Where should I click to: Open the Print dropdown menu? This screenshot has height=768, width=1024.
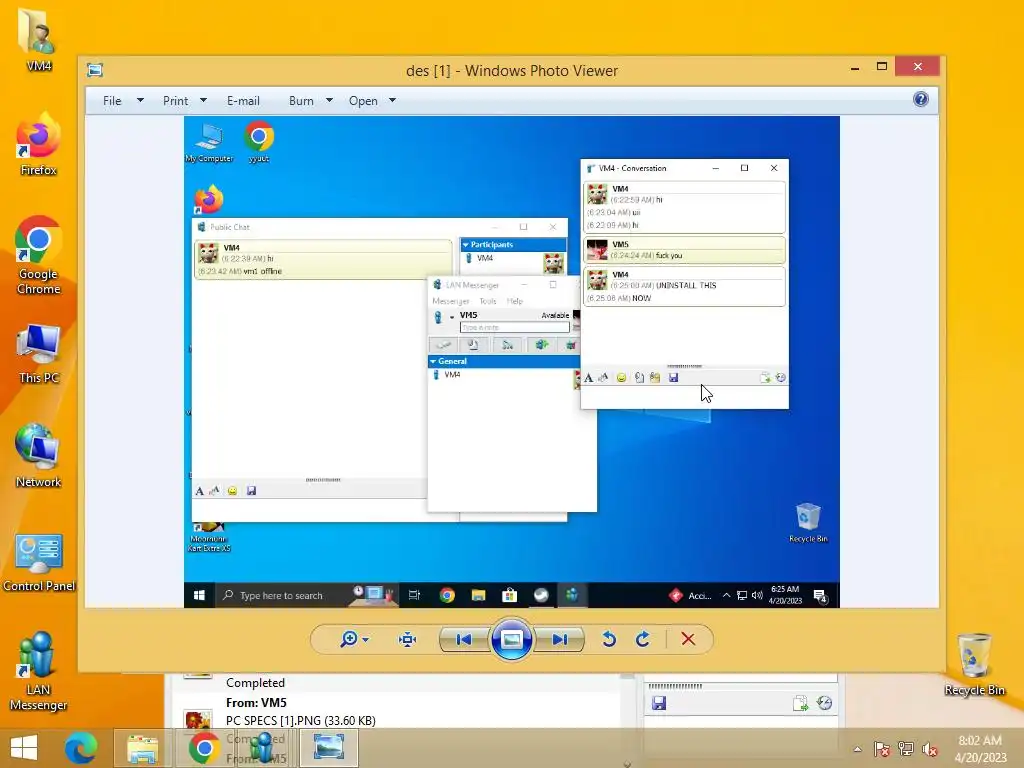click(x=185, y=101)
